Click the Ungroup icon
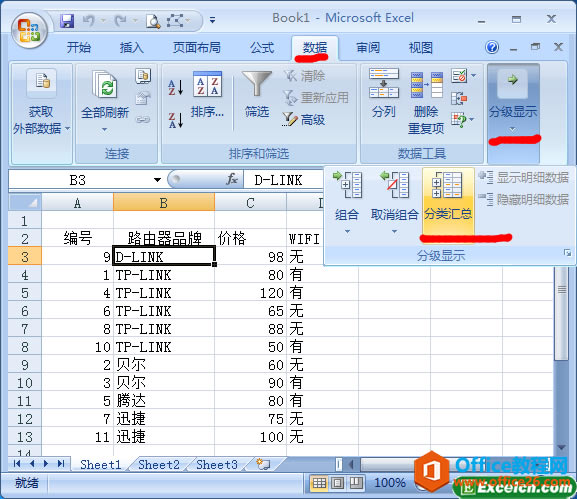 (394, 184)
